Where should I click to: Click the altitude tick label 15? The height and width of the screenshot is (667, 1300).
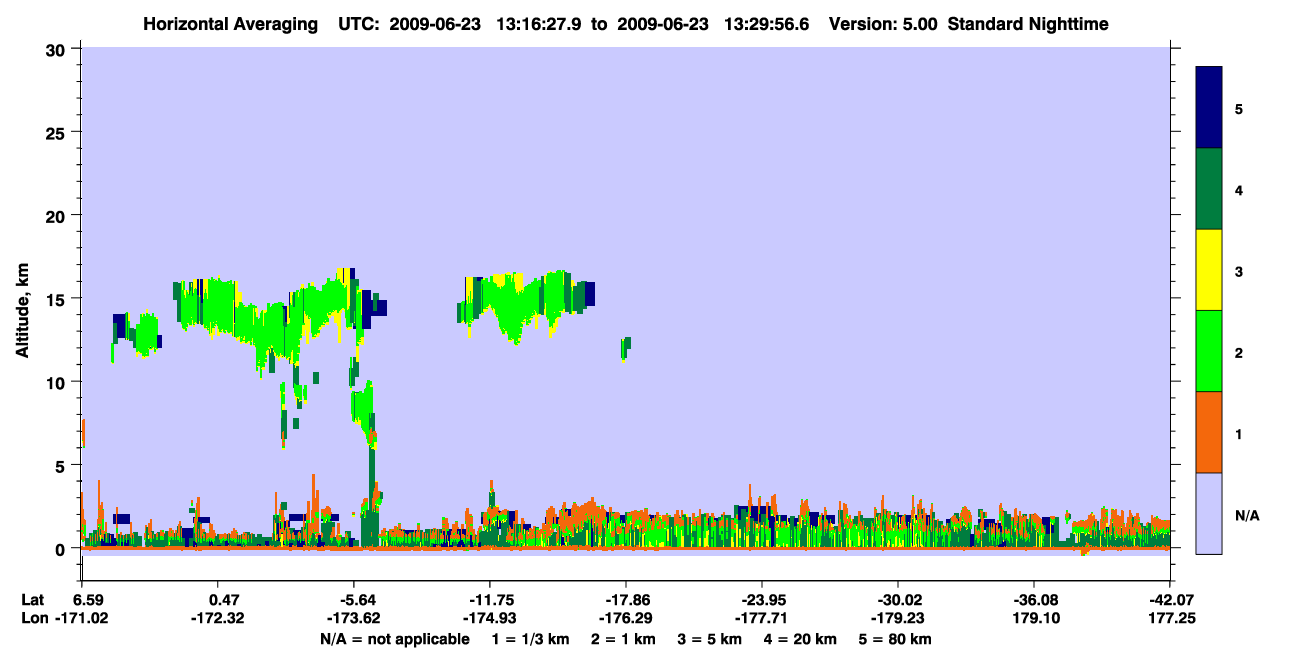point(58,299)
